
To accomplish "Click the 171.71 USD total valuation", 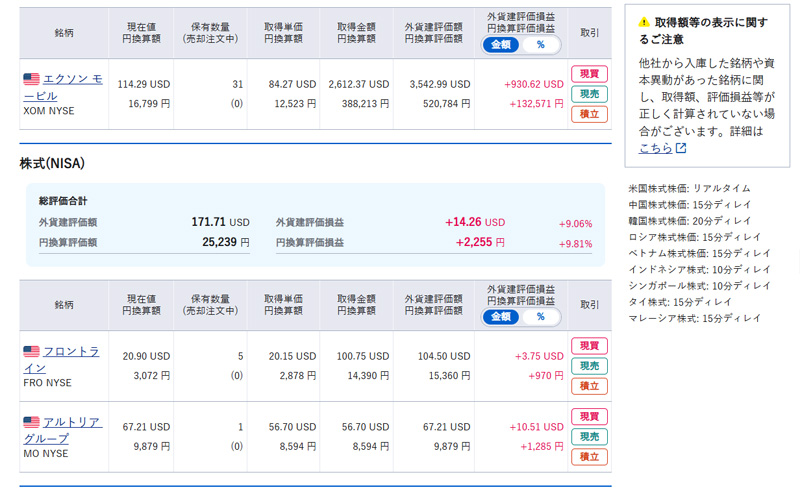I will (220, 222).
